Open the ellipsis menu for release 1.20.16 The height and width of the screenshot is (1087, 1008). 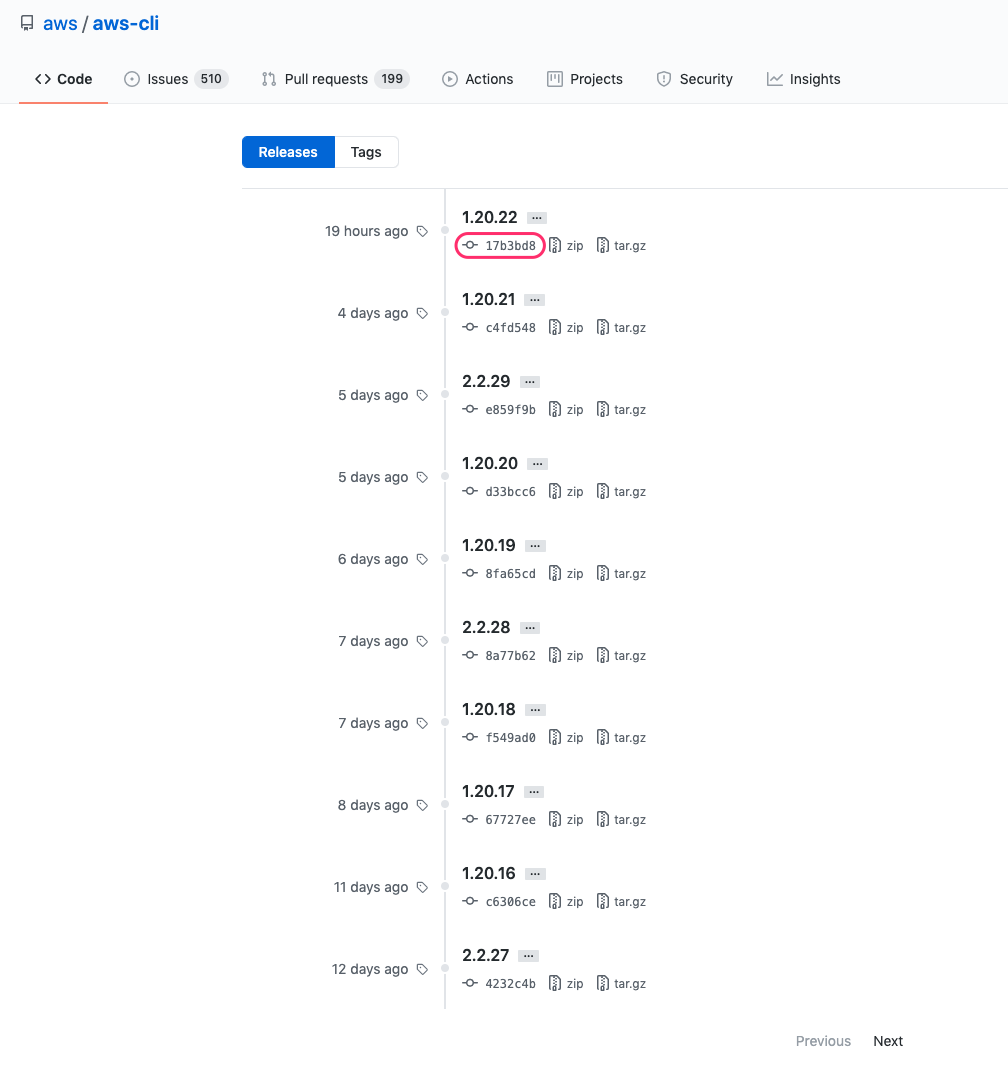(533, 873)
